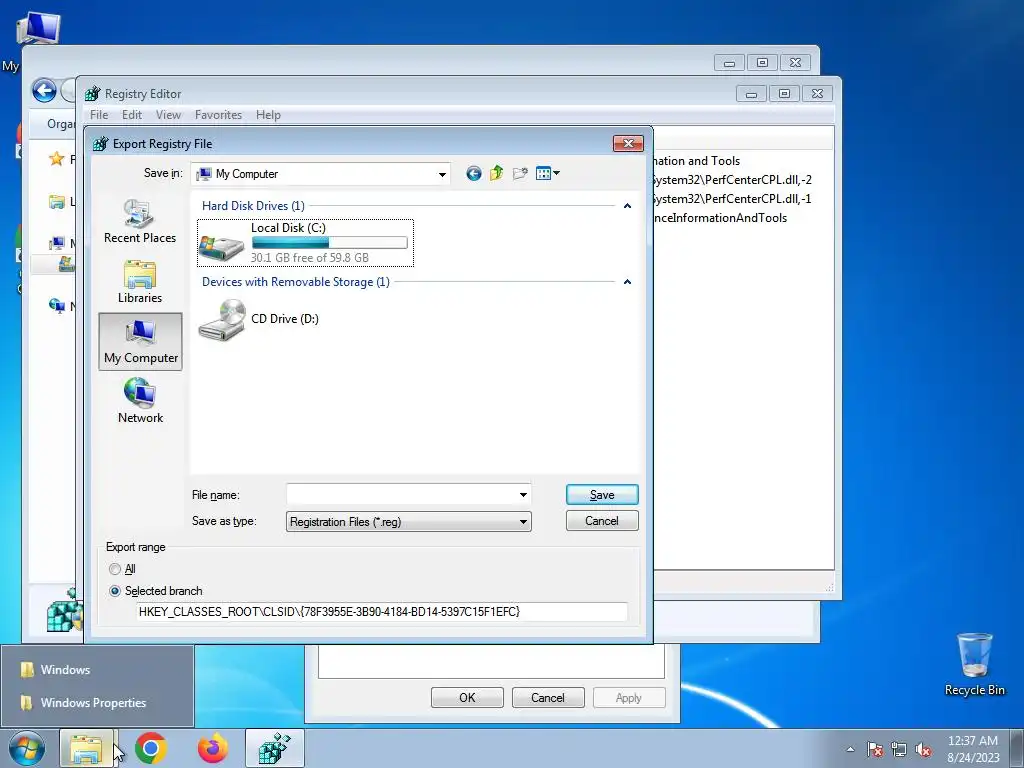Collapse Devices with Removable Storage group
Screen dimensions: 1024x768
coord(627,282)
